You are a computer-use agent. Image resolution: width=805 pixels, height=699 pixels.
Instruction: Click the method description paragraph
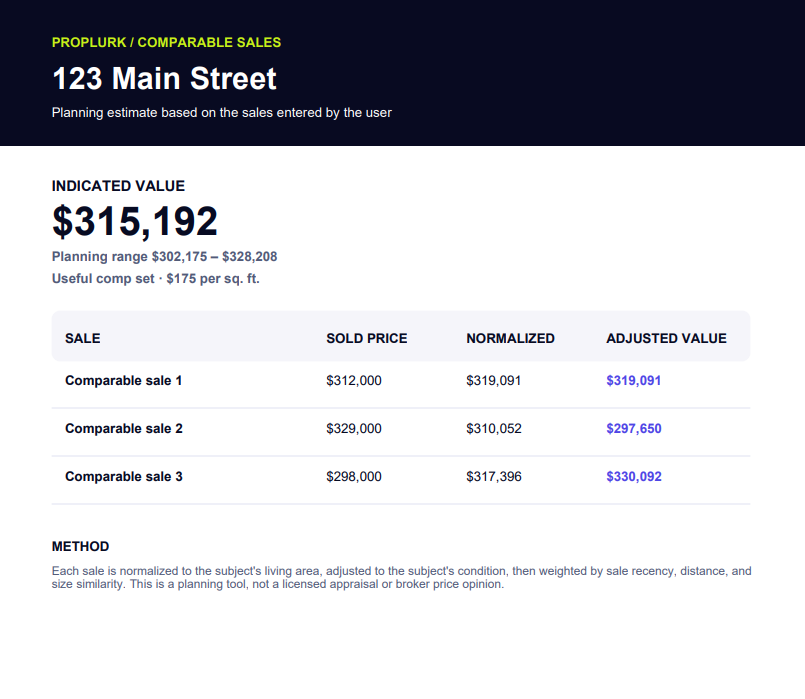[x=401, y=578]
